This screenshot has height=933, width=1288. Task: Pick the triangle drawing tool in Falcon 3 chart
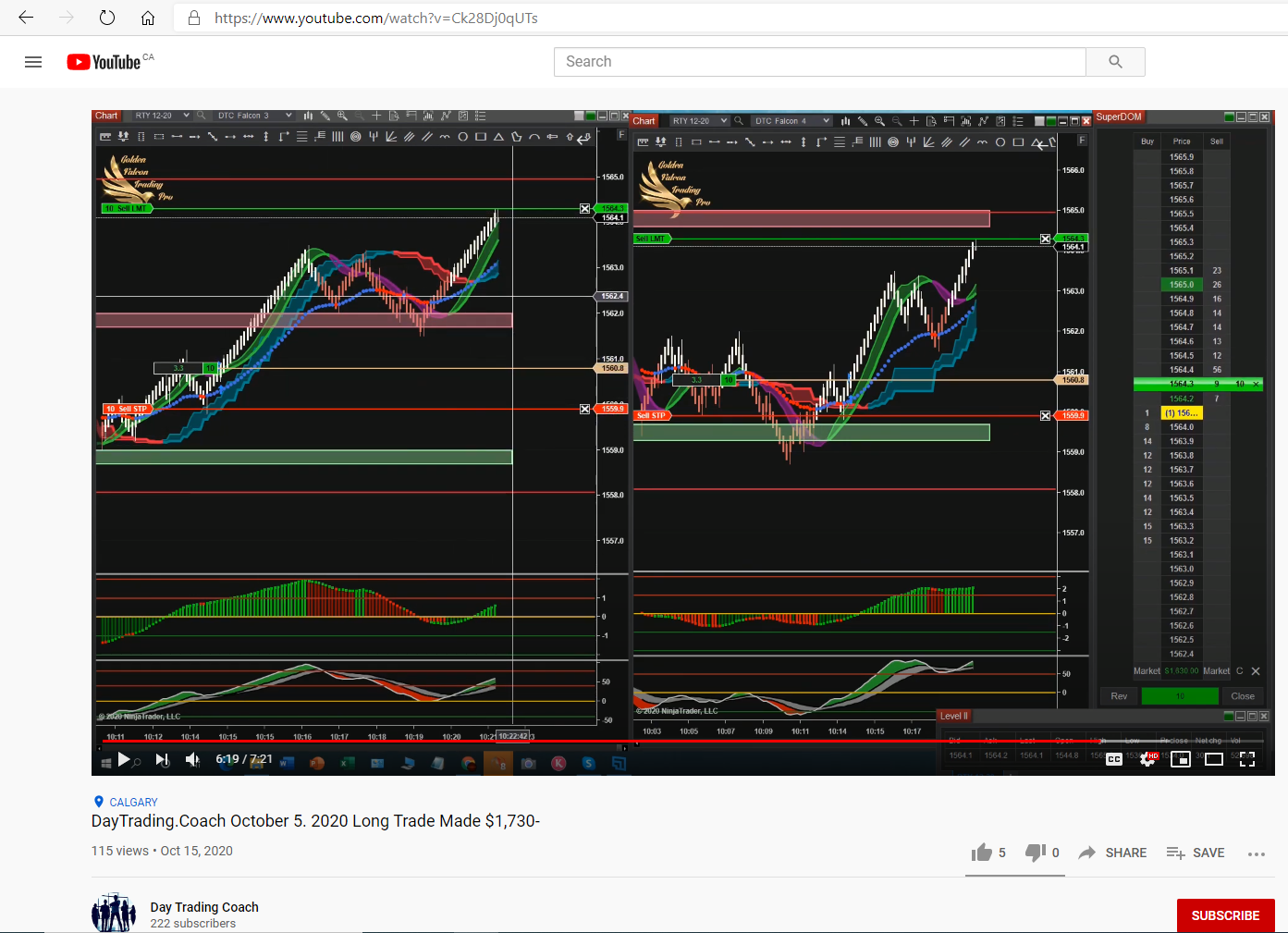498,137
